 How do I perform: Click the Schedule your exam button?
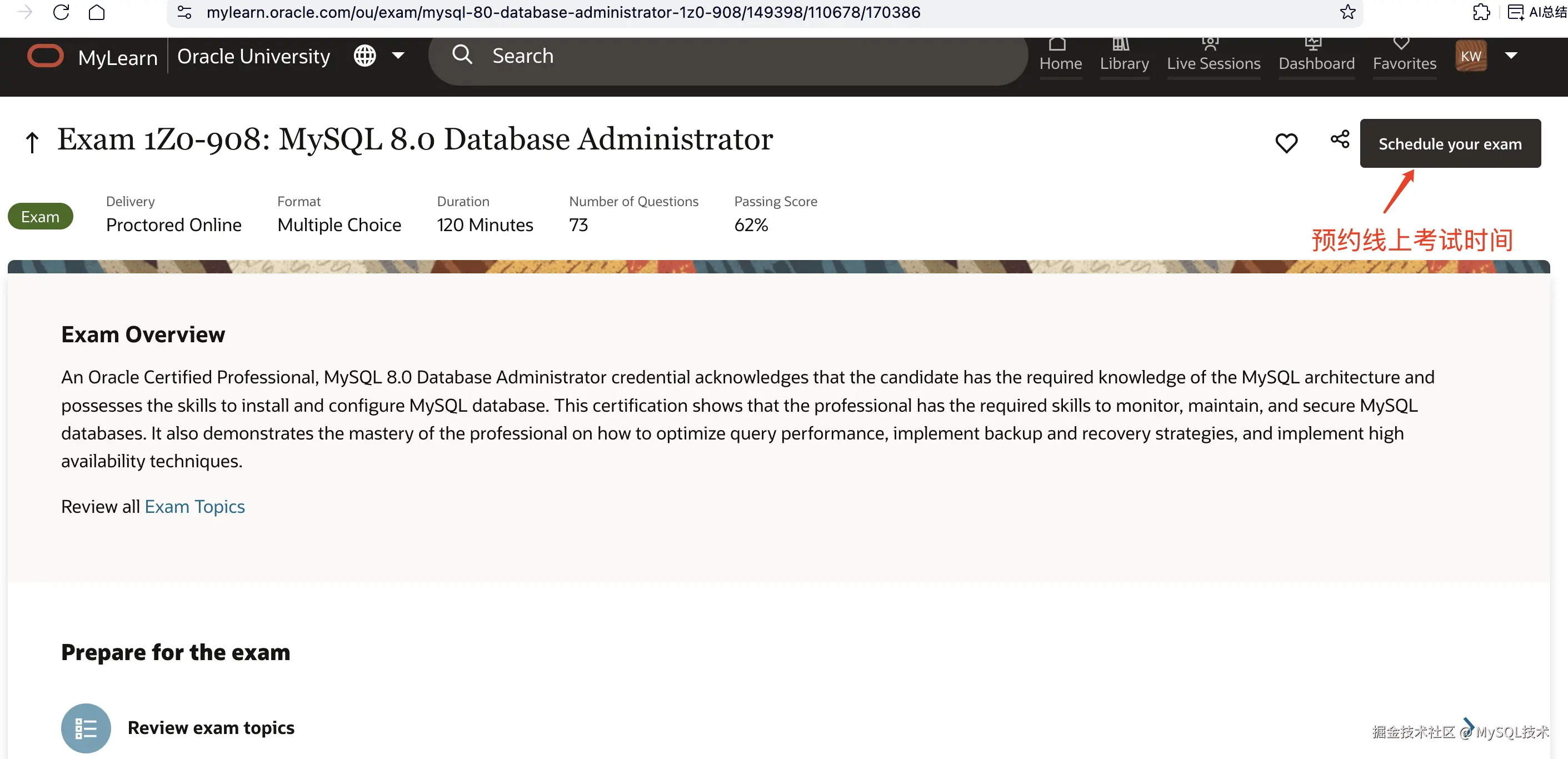(x=1450, y=144)
